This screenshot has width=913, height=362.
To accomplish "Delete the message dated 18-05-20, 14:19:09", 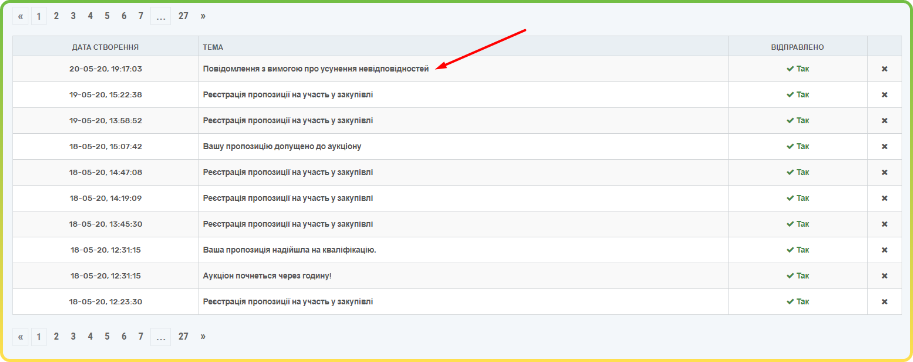I will (x=884, y=198).
